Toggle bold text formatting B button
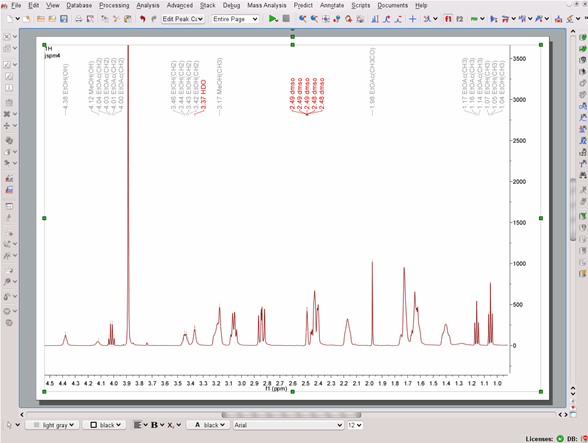 (x=154, y=425)
